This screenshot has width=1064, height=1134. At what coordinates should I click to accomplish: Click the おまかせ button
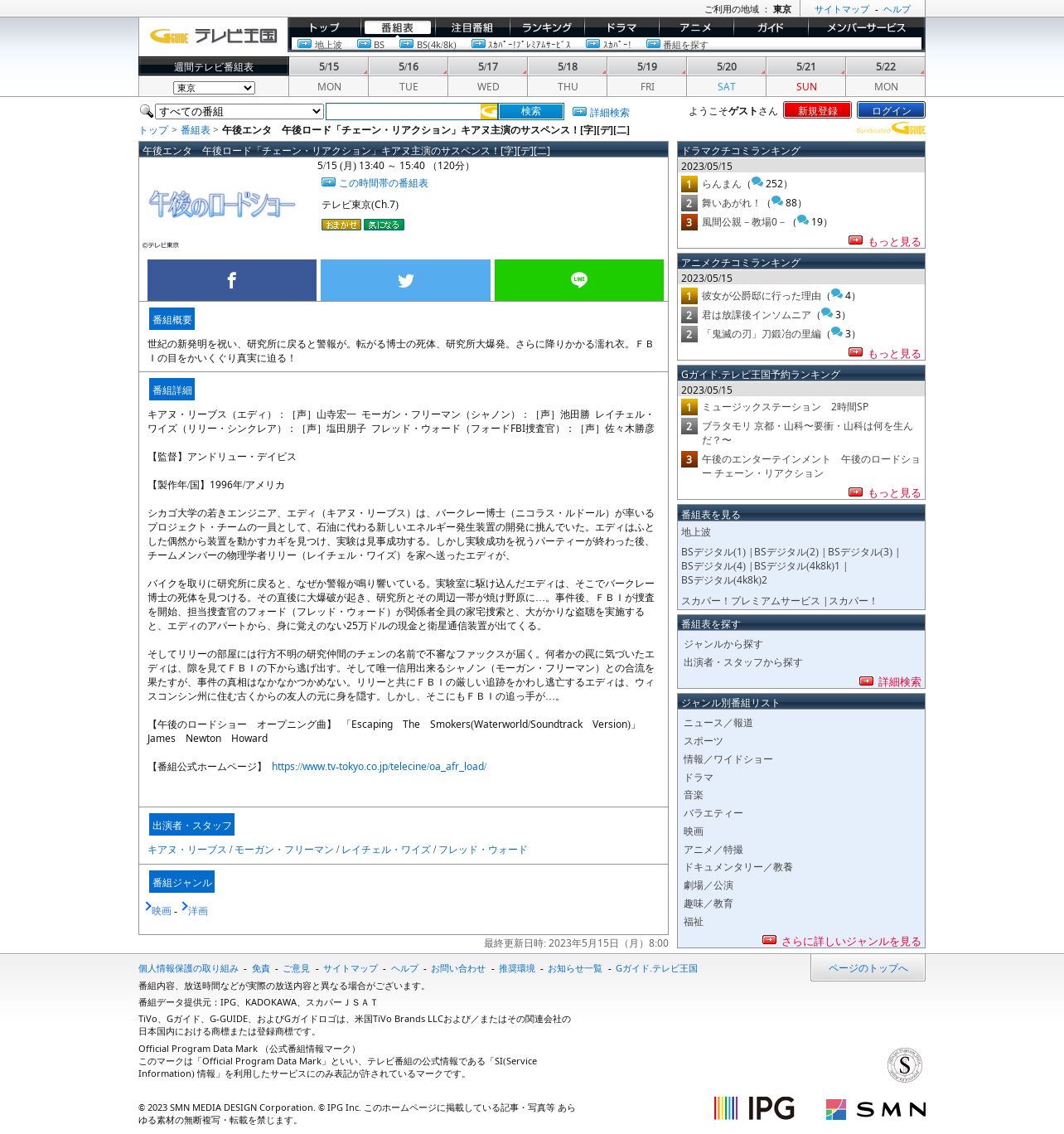(x=341, y=225)
